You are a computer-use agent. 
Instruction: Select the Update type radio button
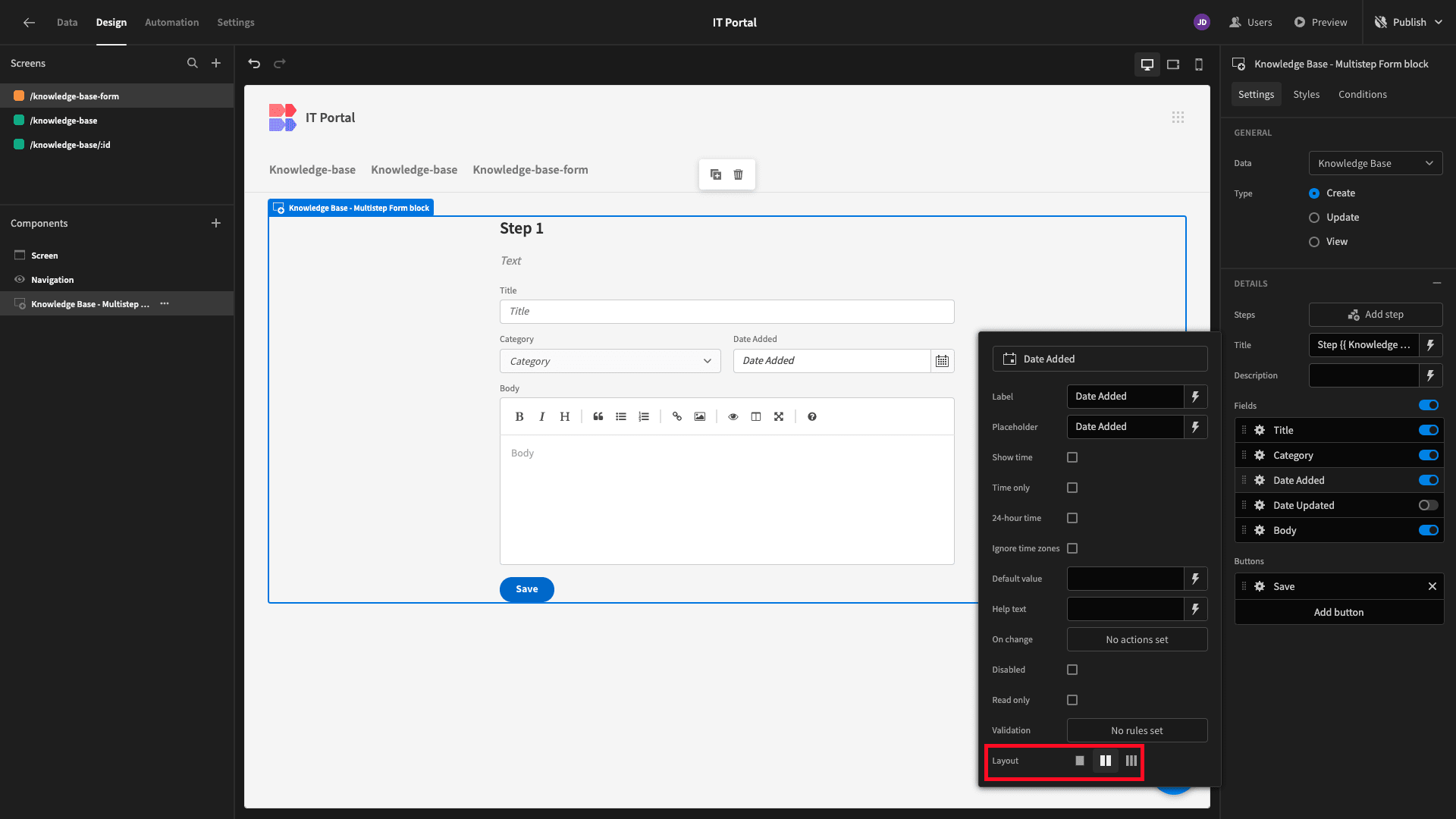1314,218
